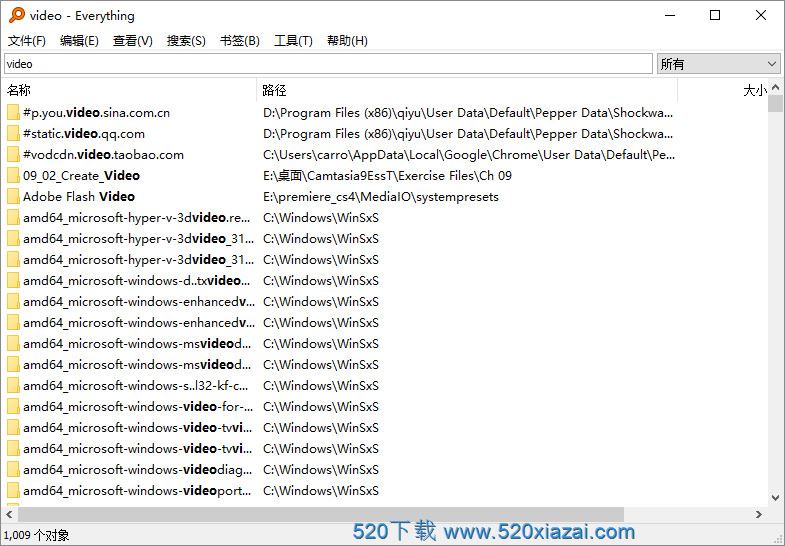Open the 搜索(S) menu
Viewport: 785px width, 546px height.
186,41
